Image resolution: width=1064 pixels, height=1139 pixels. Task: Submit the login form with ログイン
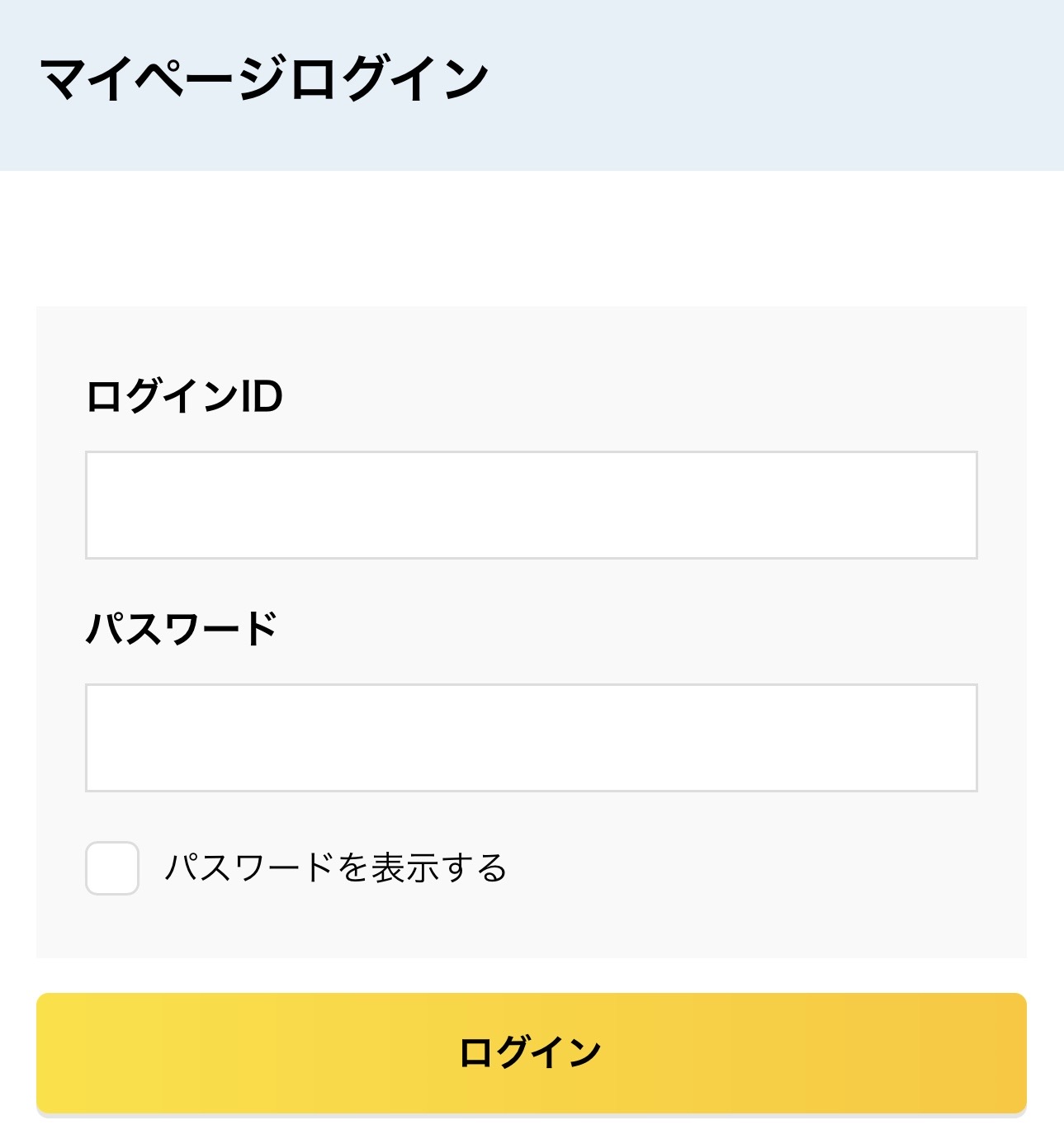(531, 1053)
